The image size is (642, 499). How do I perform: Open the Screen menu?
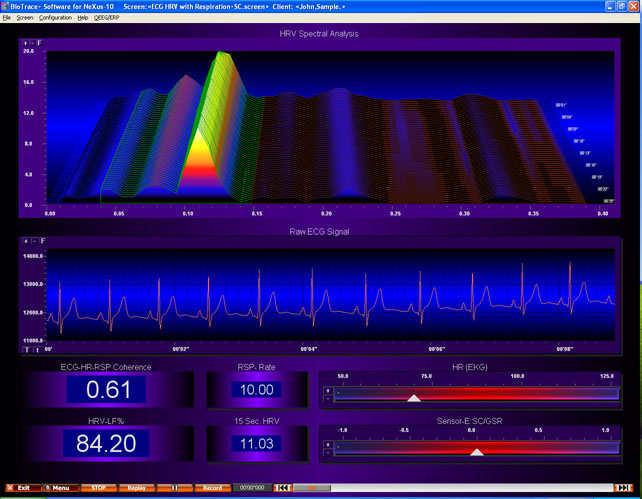click(x=25, y=18)
